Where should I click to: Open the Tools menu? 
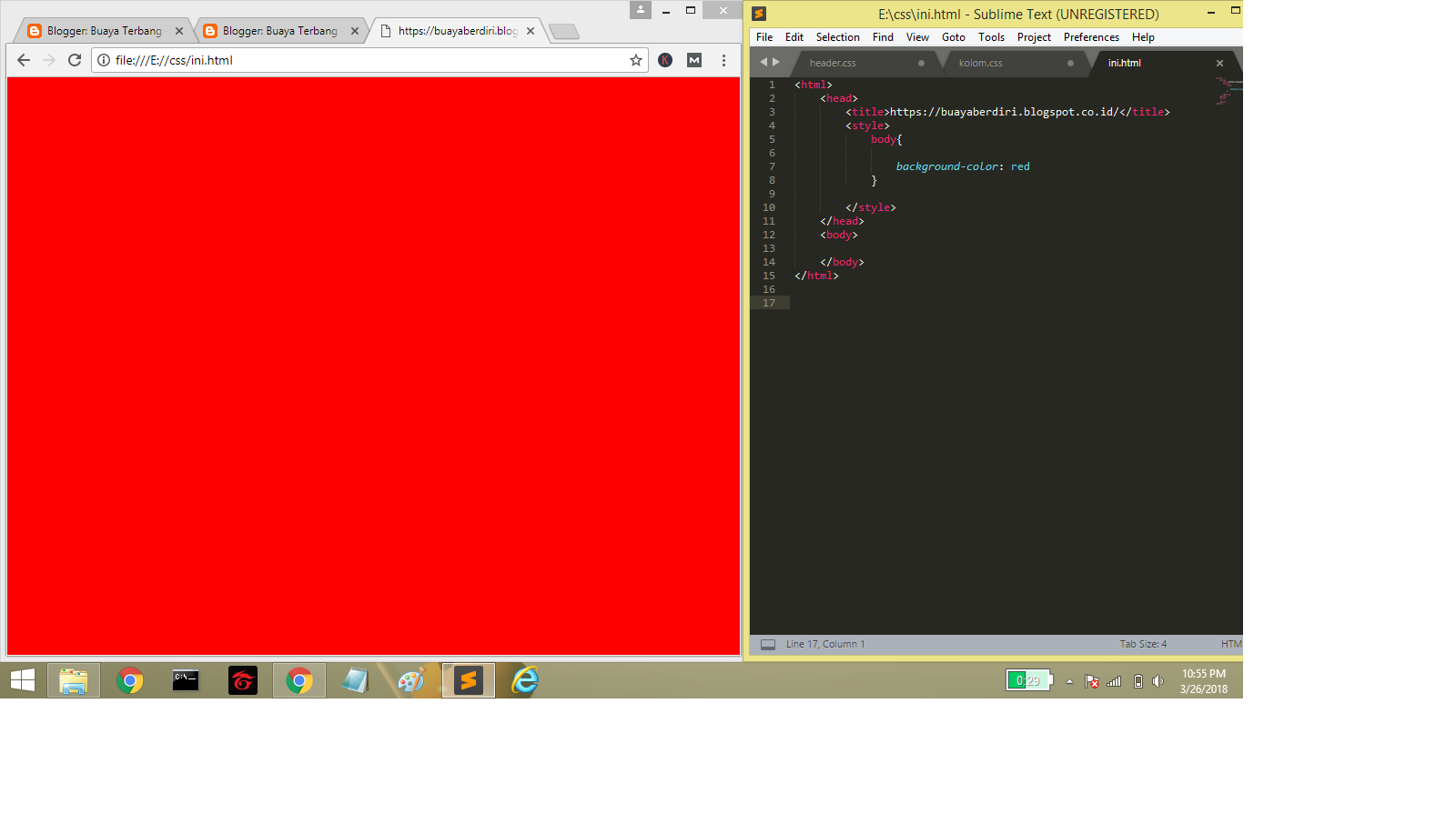(992, 37)
